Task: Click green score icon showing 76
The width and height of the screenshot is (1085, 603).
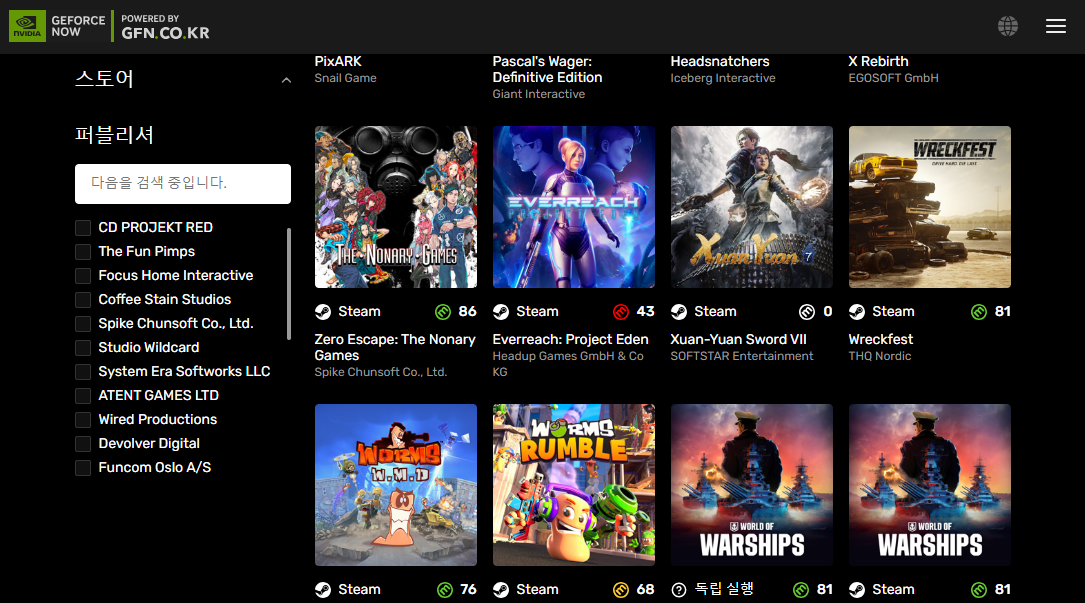Action: coord(445,590)
